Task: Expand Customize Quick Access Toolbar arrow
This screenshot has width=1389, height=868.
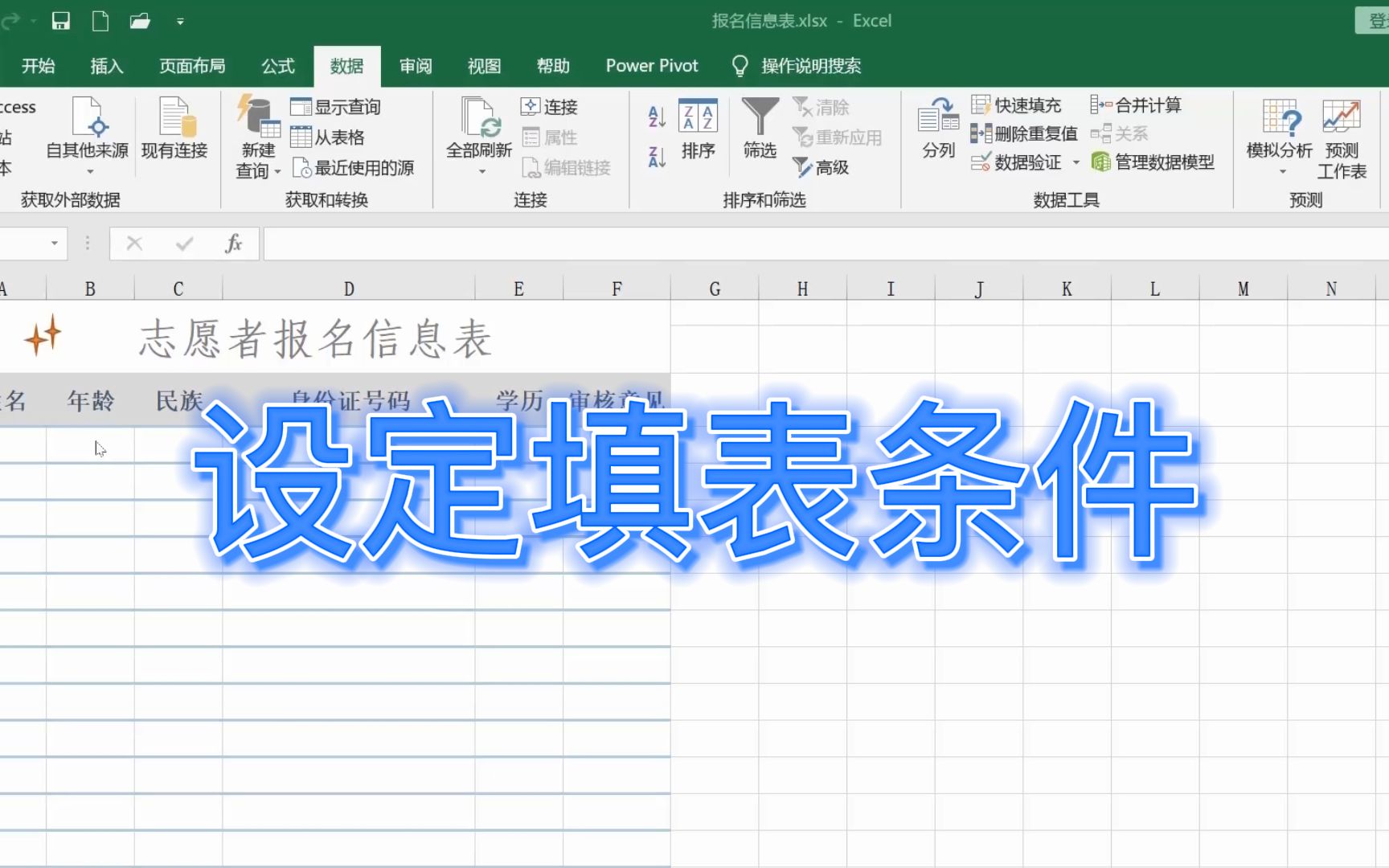Action: [180, 22]
